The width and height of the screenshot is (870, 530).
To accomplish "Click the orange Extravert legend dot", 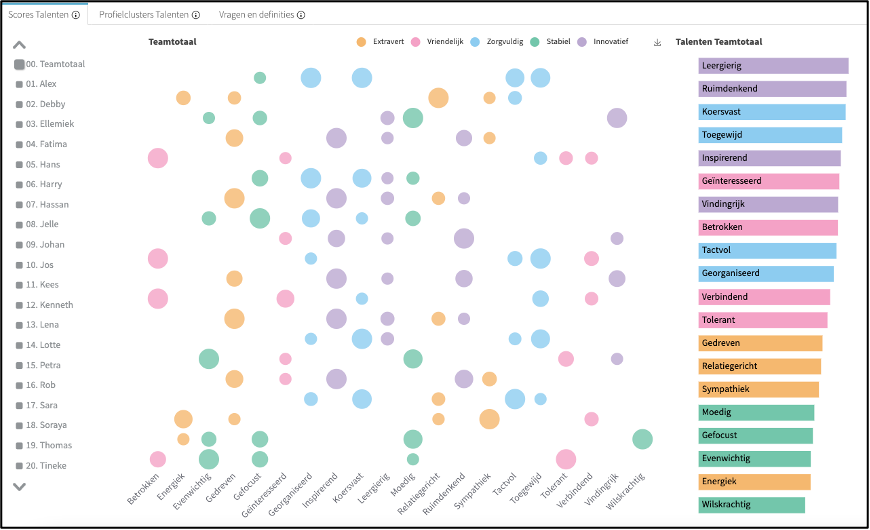I will [x=361, y=42].
